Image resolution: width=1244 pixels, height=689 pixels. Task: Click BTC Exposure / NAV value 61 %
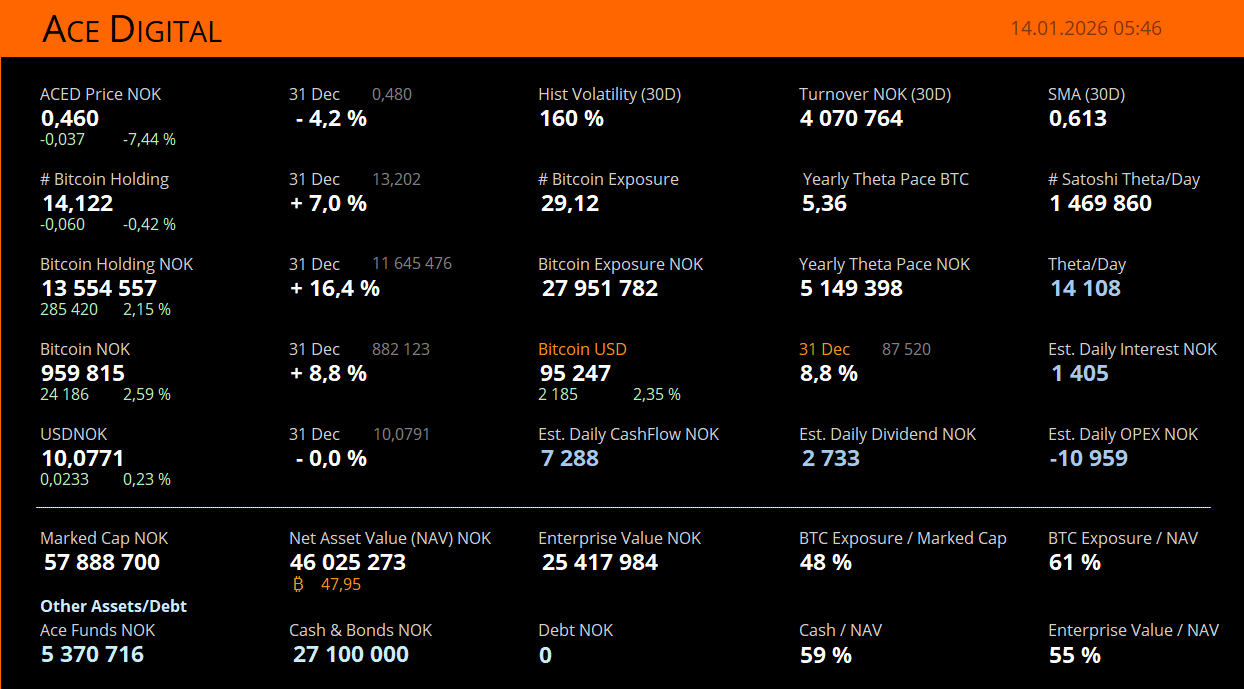coord(1075,562)
